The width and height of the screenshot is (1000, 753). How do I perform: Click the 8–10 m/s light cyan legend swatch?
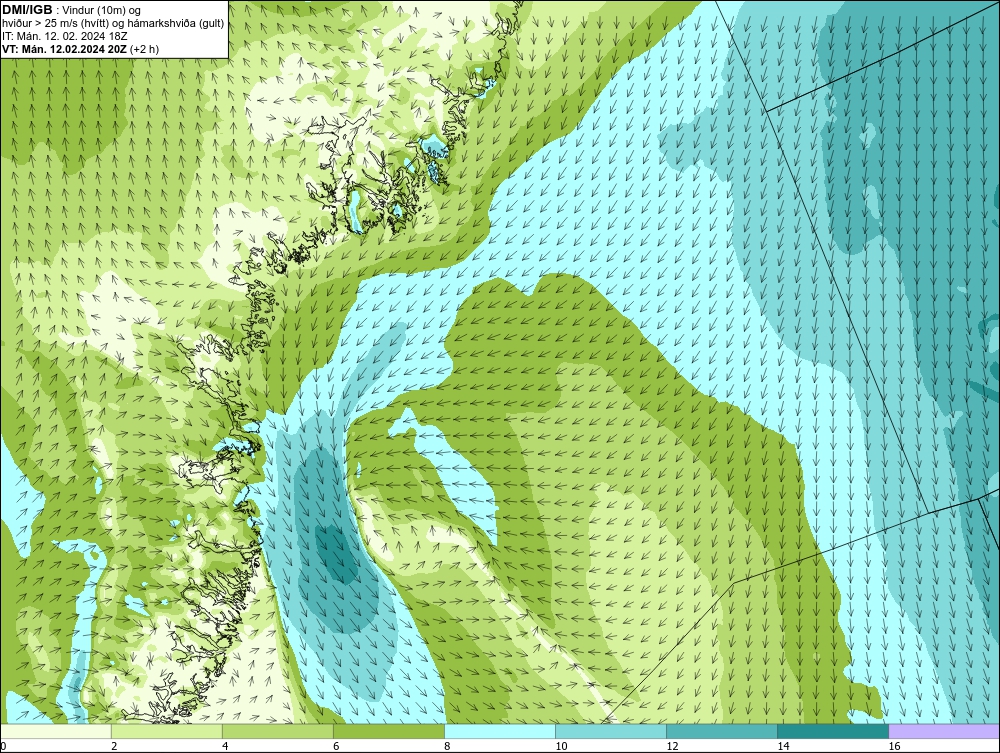coord(500,731)
